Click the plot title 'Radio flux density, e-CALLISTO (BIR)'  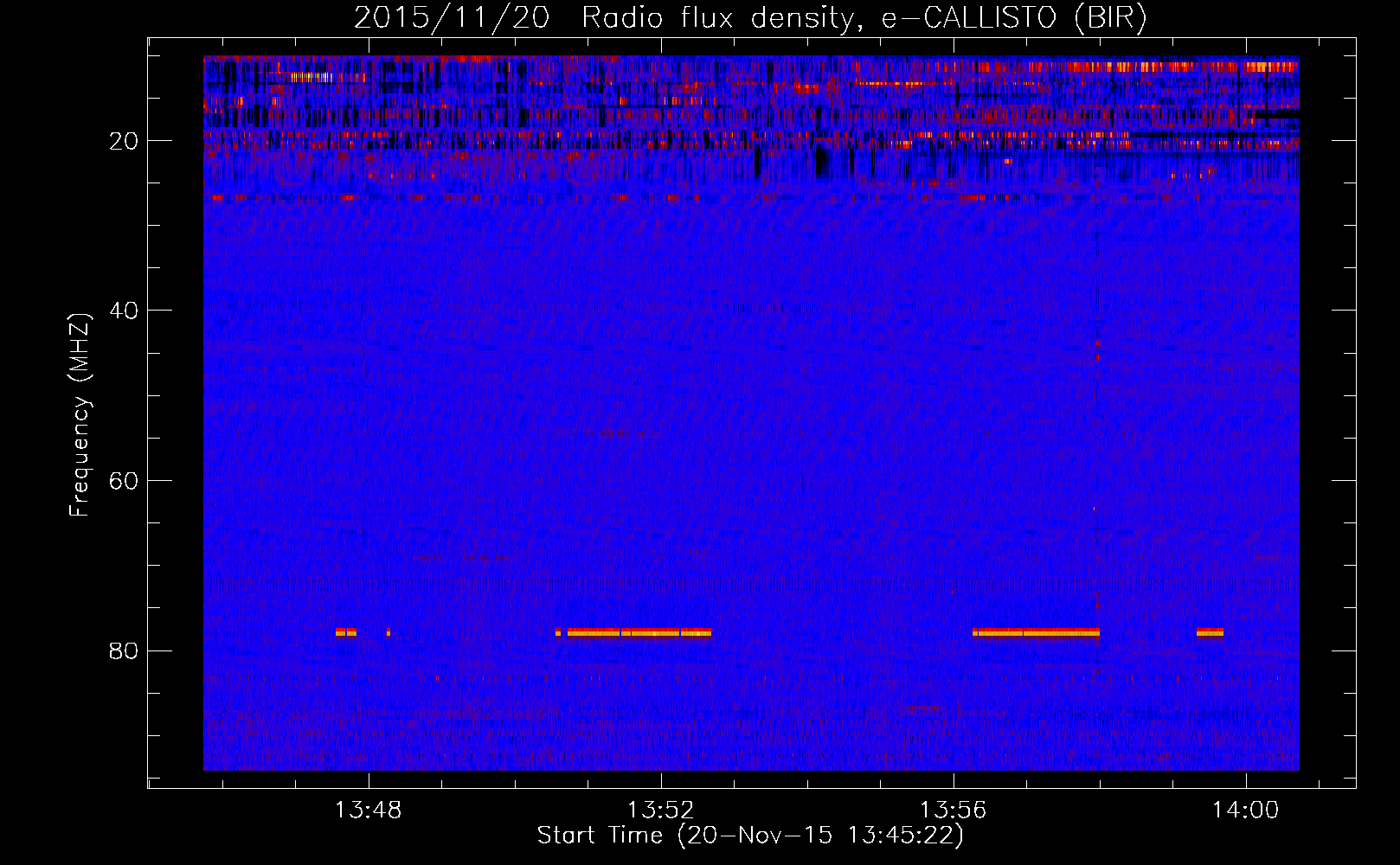tap(864, 17)
